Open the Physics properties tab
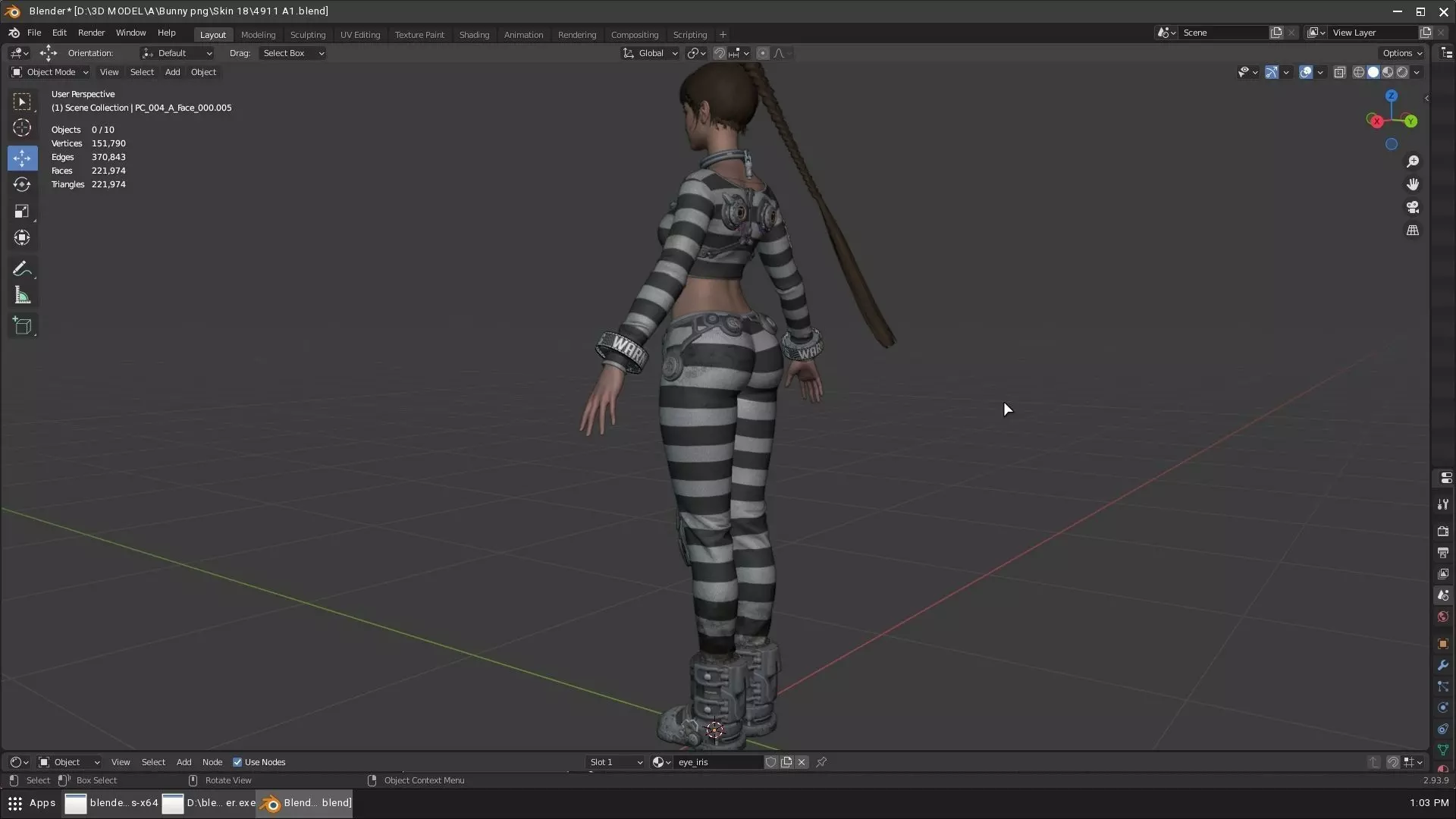 coord(1443,708)
